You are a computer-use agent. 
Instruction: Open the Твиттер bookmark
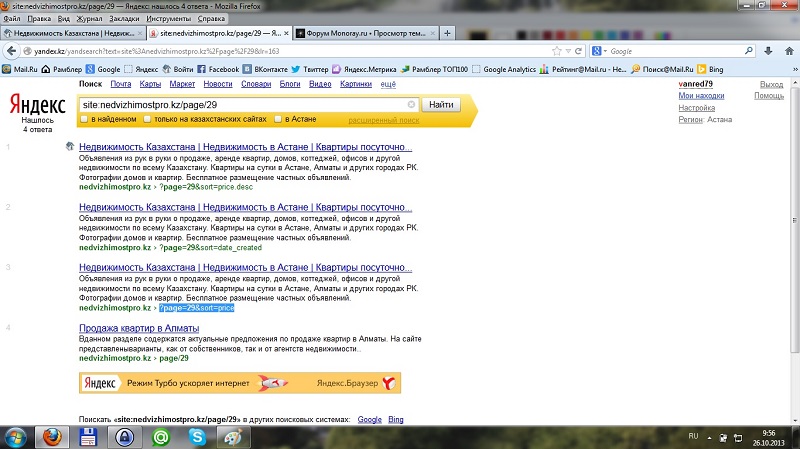[x=310, y=69]
